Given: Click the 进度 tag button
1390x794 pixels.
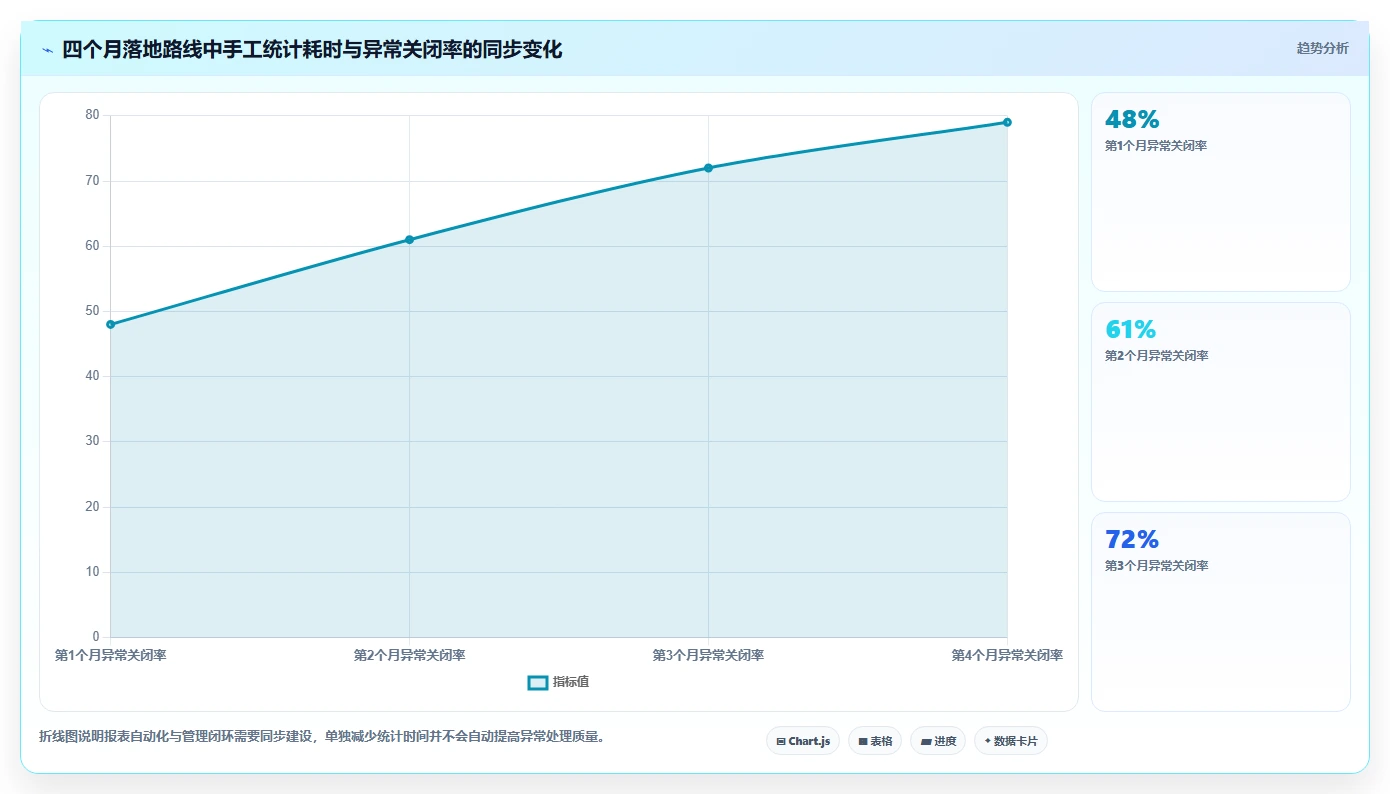Looking at the screenshot, I should pos(938,741).
